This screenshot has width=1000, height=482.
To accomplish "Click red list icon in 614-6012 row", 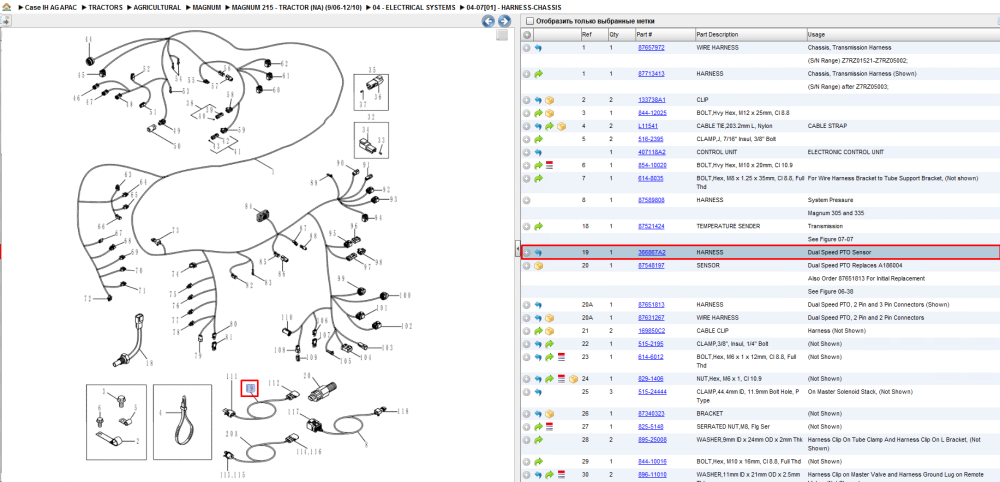I will (561, 357).
